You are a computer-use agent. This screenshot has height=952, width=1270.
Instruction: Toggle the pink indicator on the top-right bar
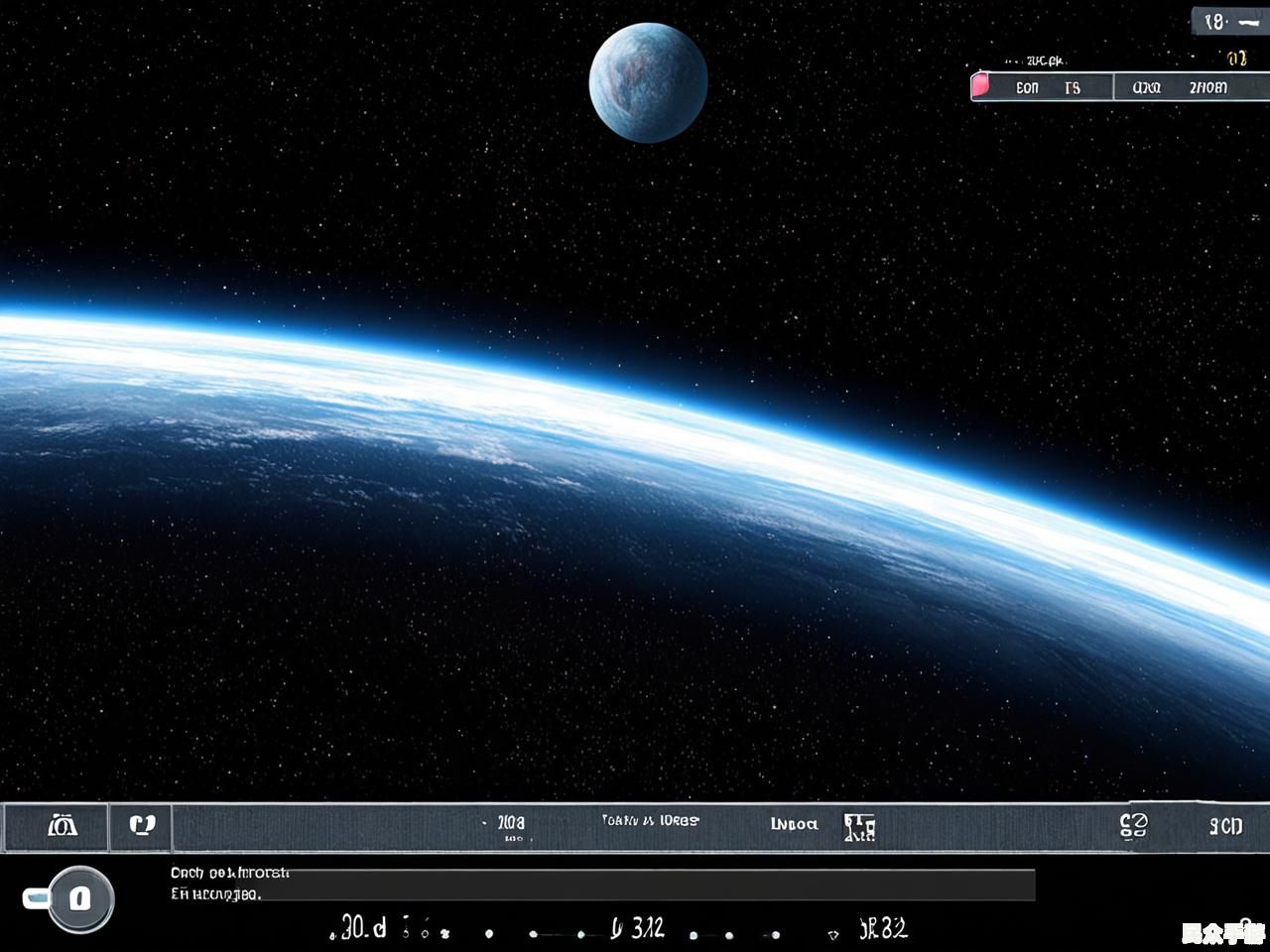(x=980, y=86)
